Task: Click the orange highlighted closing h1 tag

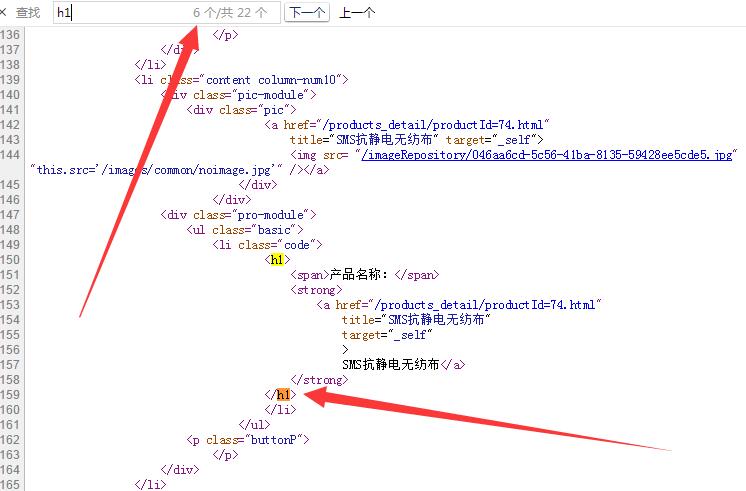Action: coord(284,394)
